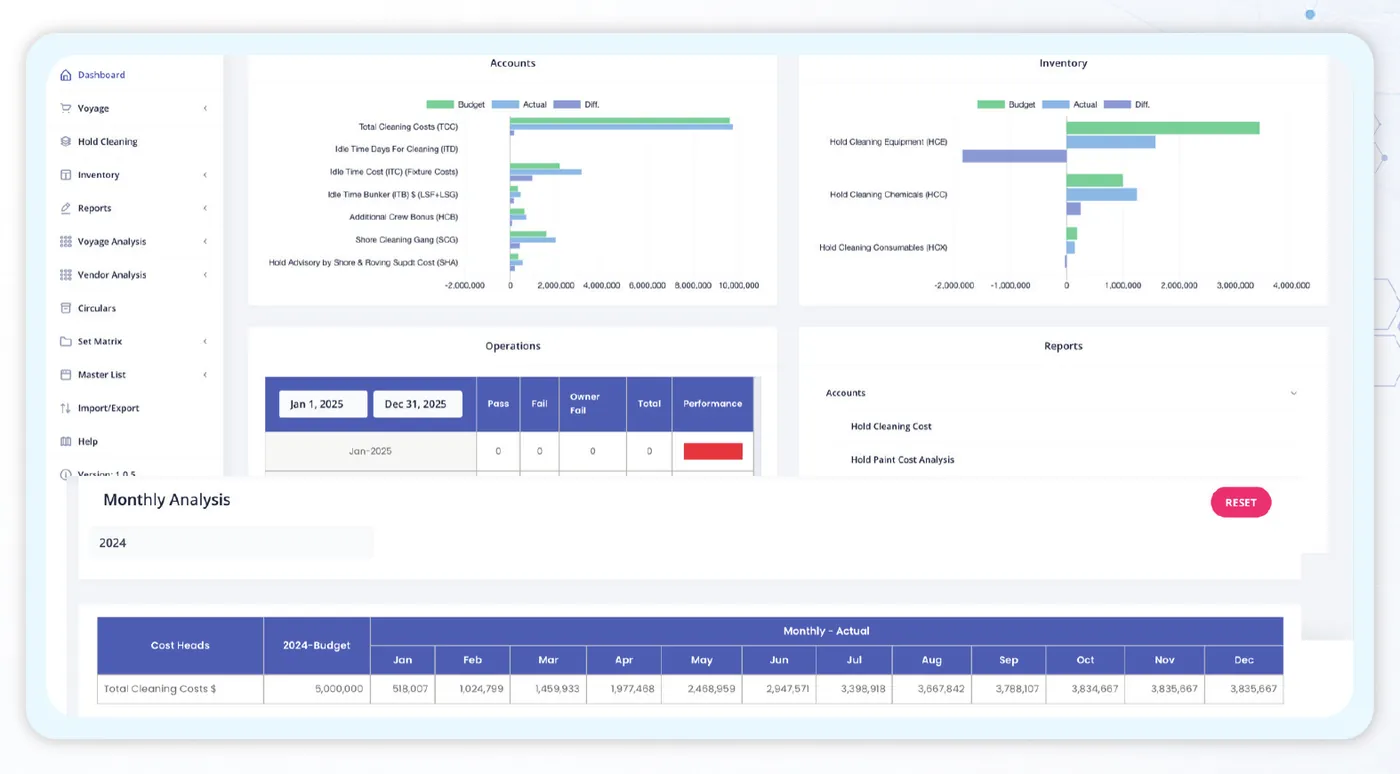Open Circulars via its sidebar icon

point(66,308)
